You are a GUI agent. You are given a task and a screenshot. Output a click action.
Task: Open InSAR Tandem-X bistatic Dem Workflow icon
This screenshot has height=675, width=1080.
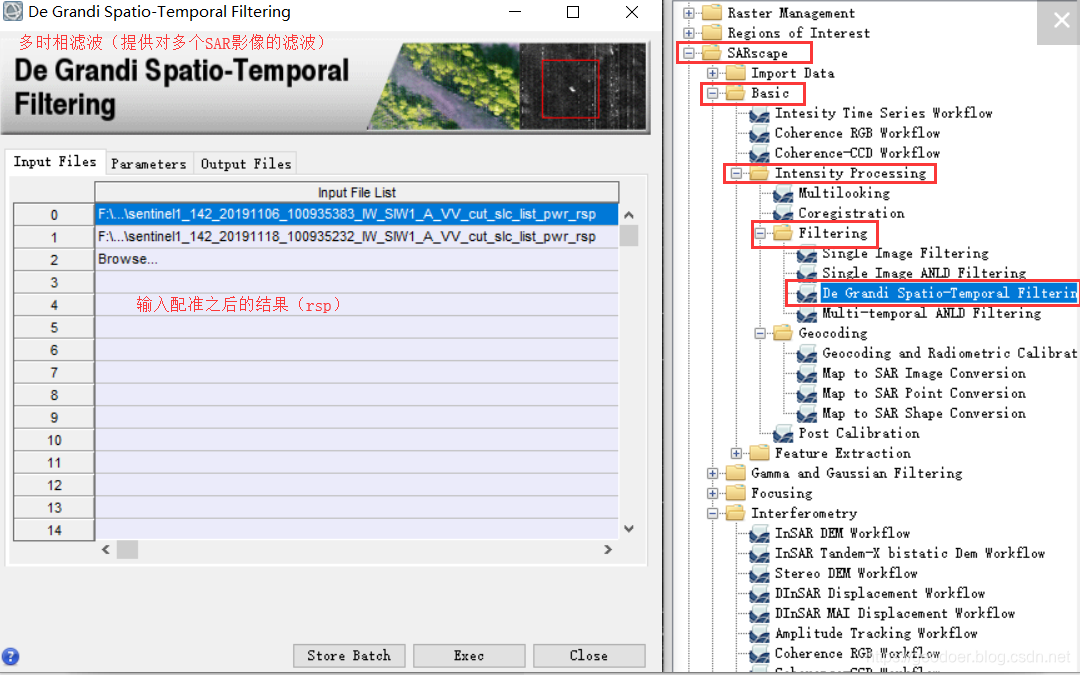tap(760, 554)
